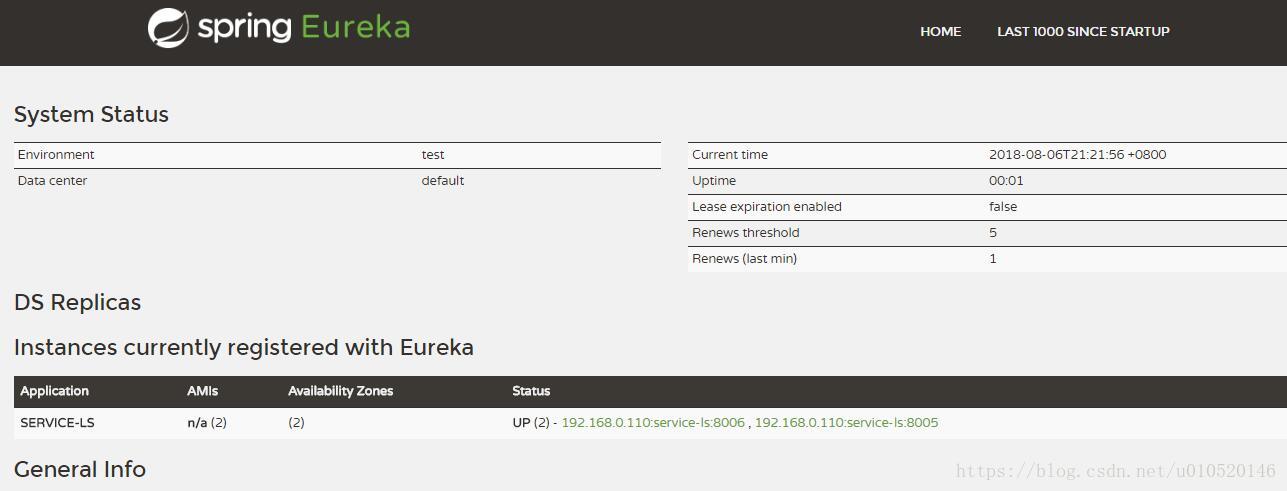The width and height of the screenshot is (1287, 491).
Task: Click the DS Replicas heading
Action: [x=77, y=302]
